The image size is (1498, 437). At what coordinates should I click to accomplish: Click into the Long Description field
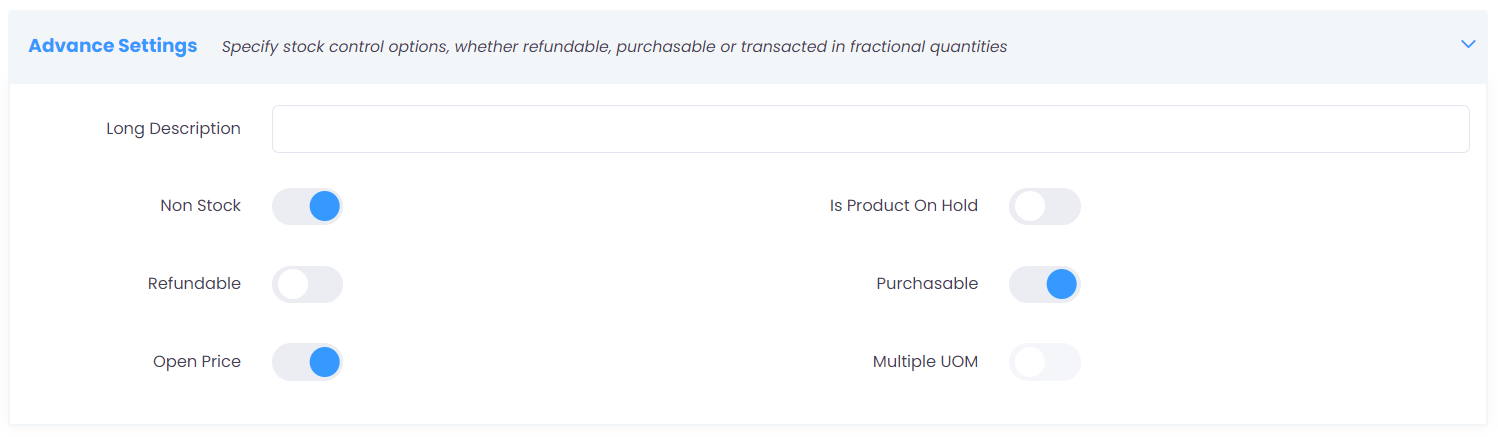pos(870,129)
